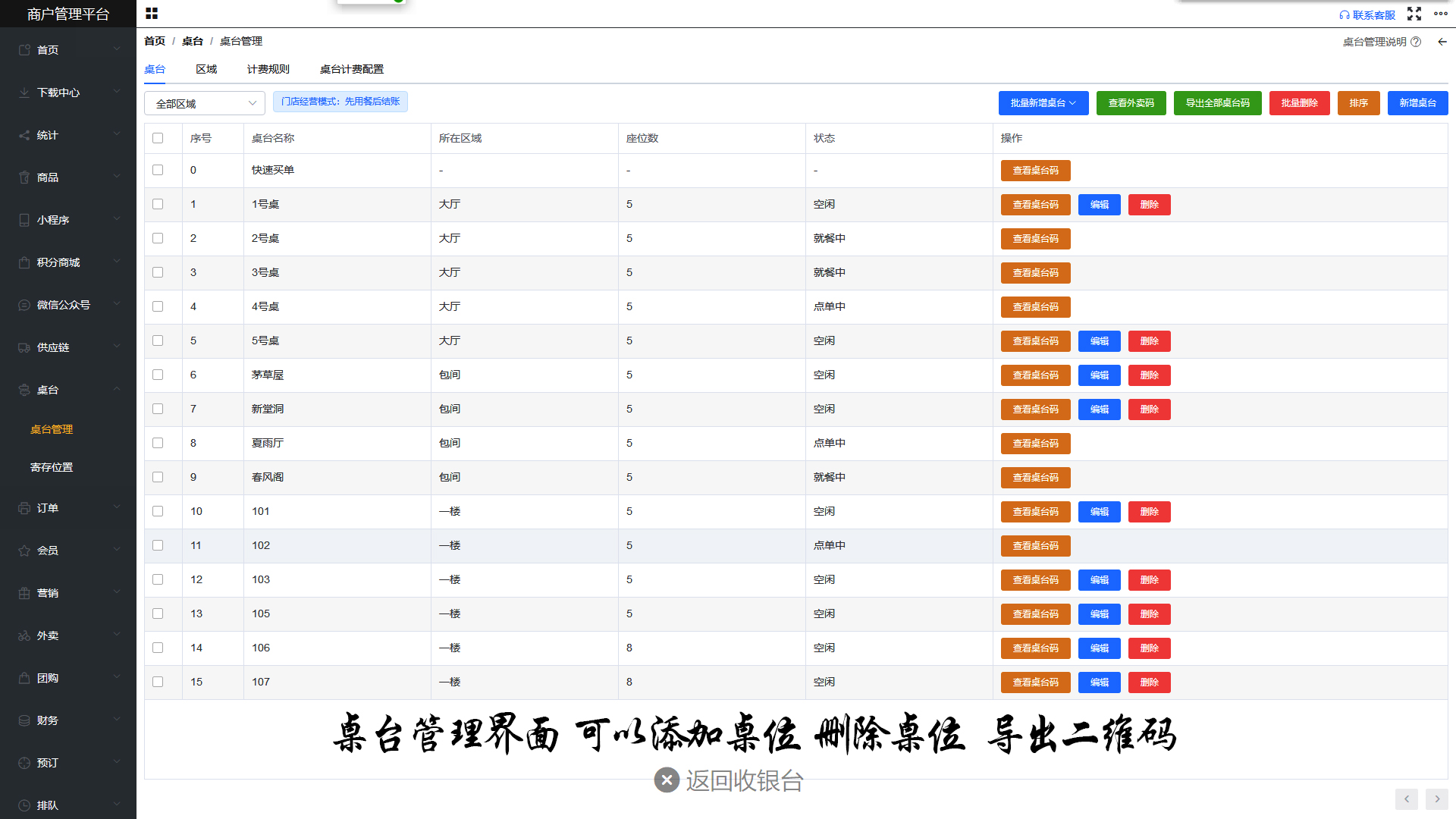Select the header select-all checkbox
Viewport: 1456px width, 819px height.
coord(158,138)
